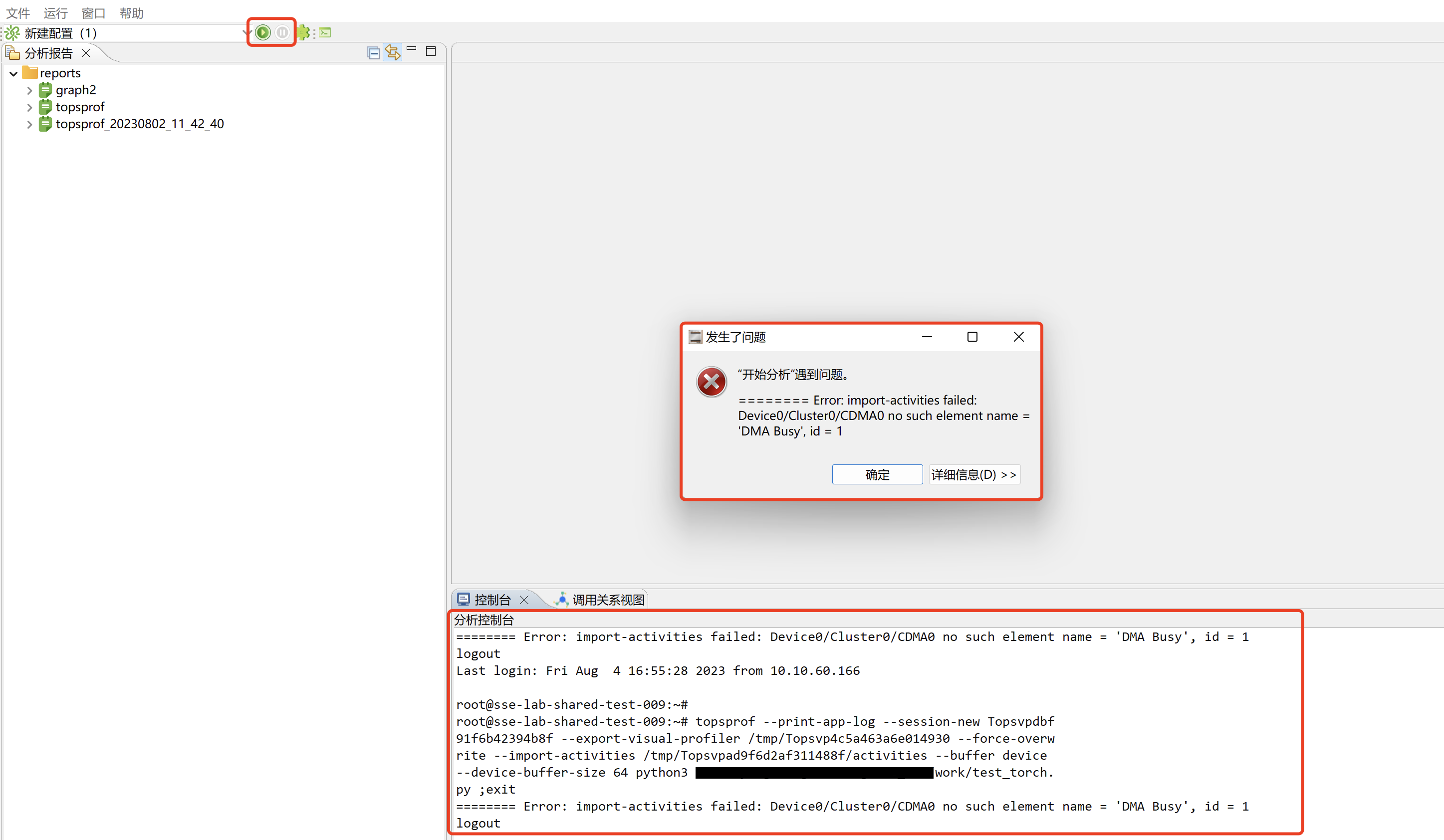Open the green gear configuration settings icon
The width and height of the screenshot is (1444, 840).
click(303, 32)
